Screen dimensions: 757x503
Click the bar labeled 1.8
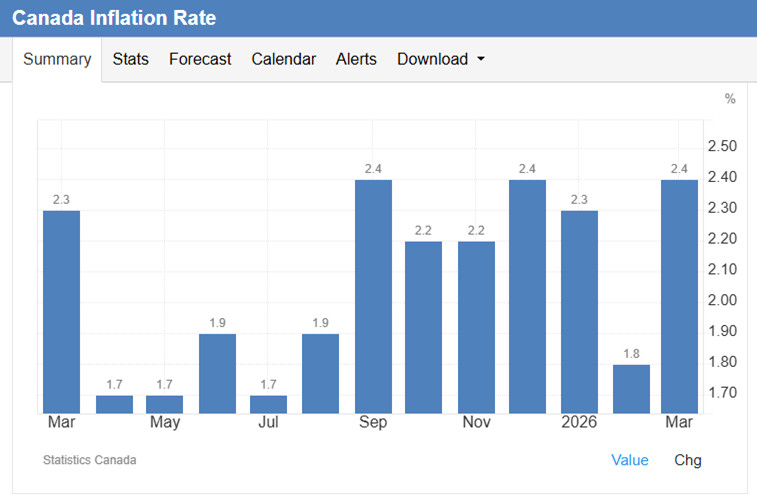(631, 389)
